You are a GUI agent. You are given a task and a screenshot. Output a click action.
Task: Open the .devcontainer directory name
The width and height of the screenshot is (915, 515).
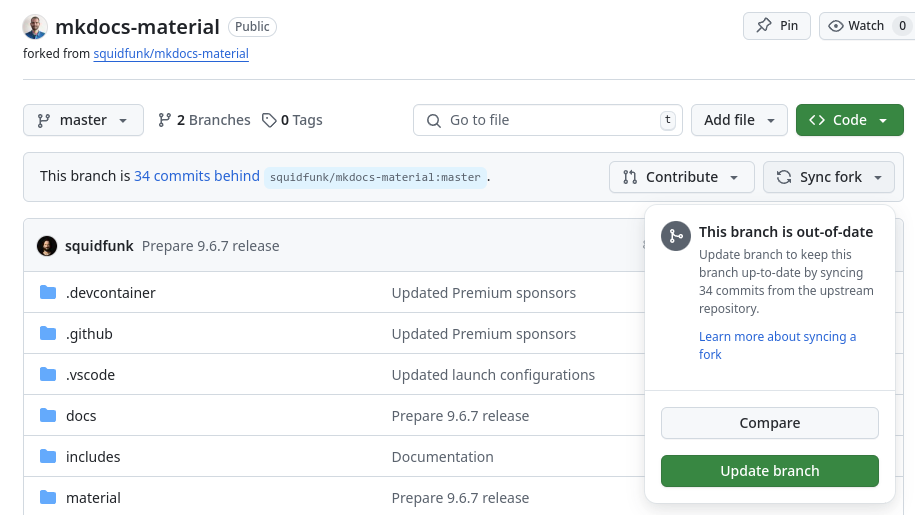[x=111, y=293]
